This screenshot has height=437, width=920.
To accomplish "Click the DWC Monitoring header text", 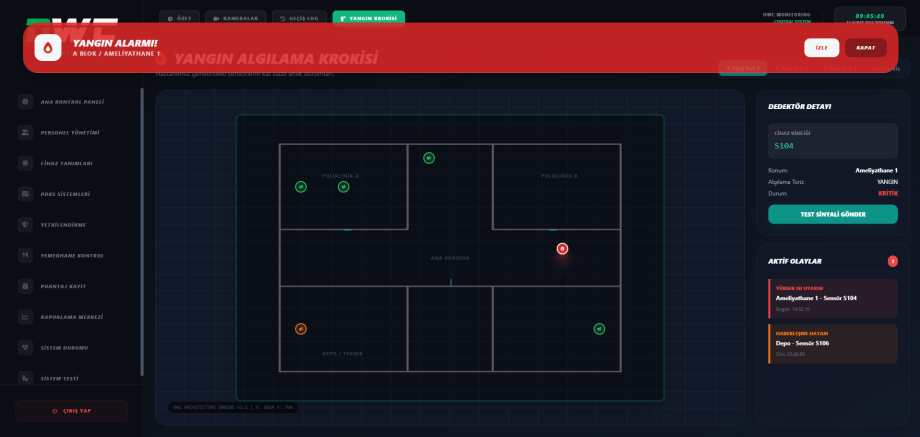I will (x=786, y=15).
